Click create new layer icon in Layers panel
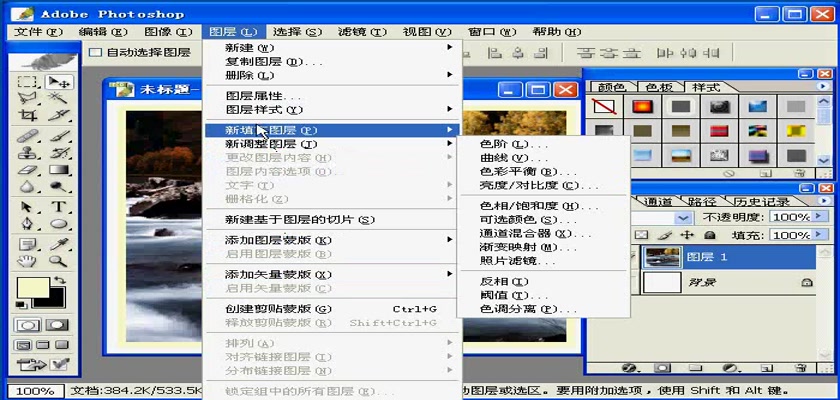The height and width of the screenshot is (400, 840). (767, 368)
